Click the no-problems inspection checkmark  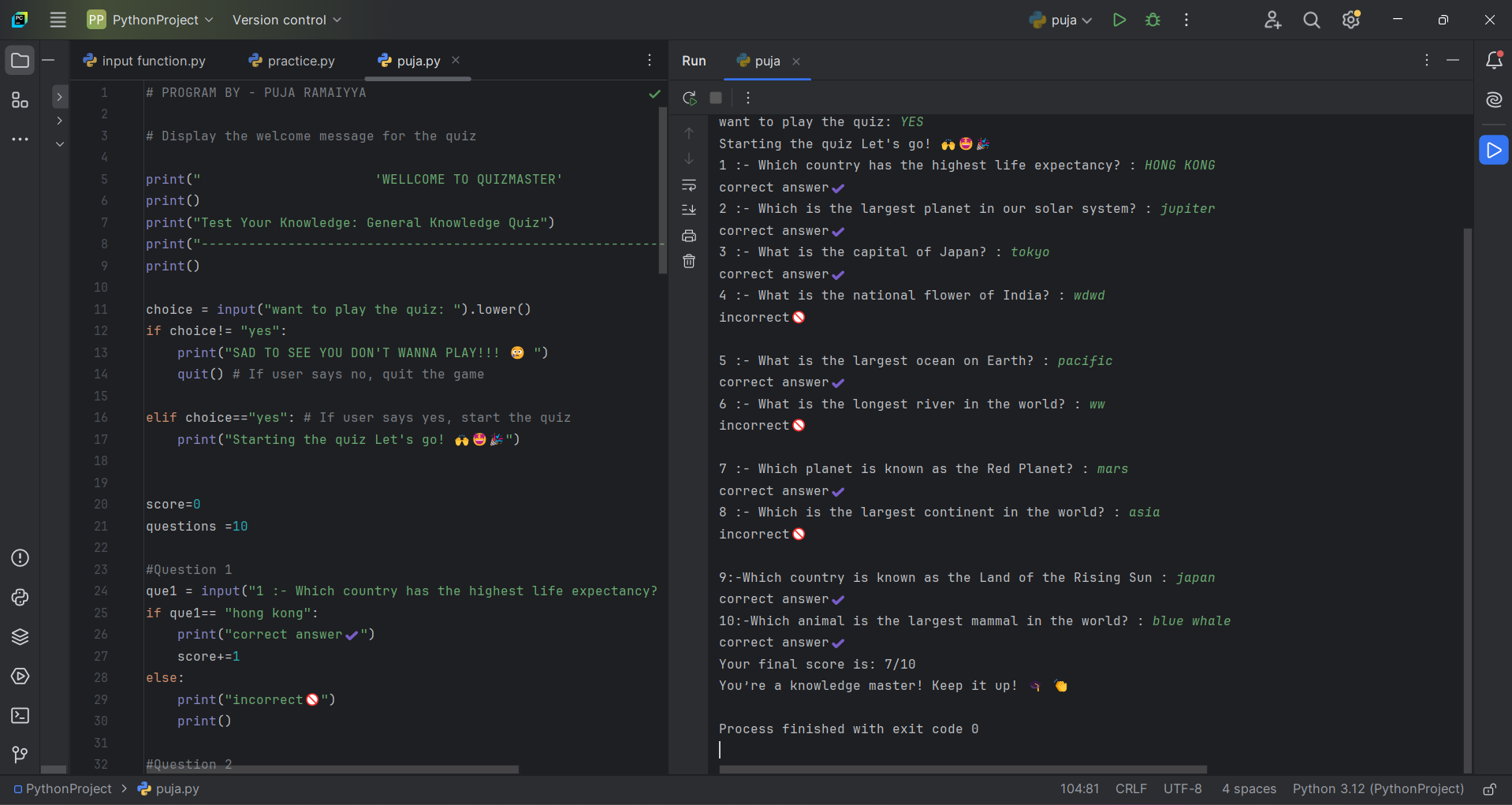(654, 94)
